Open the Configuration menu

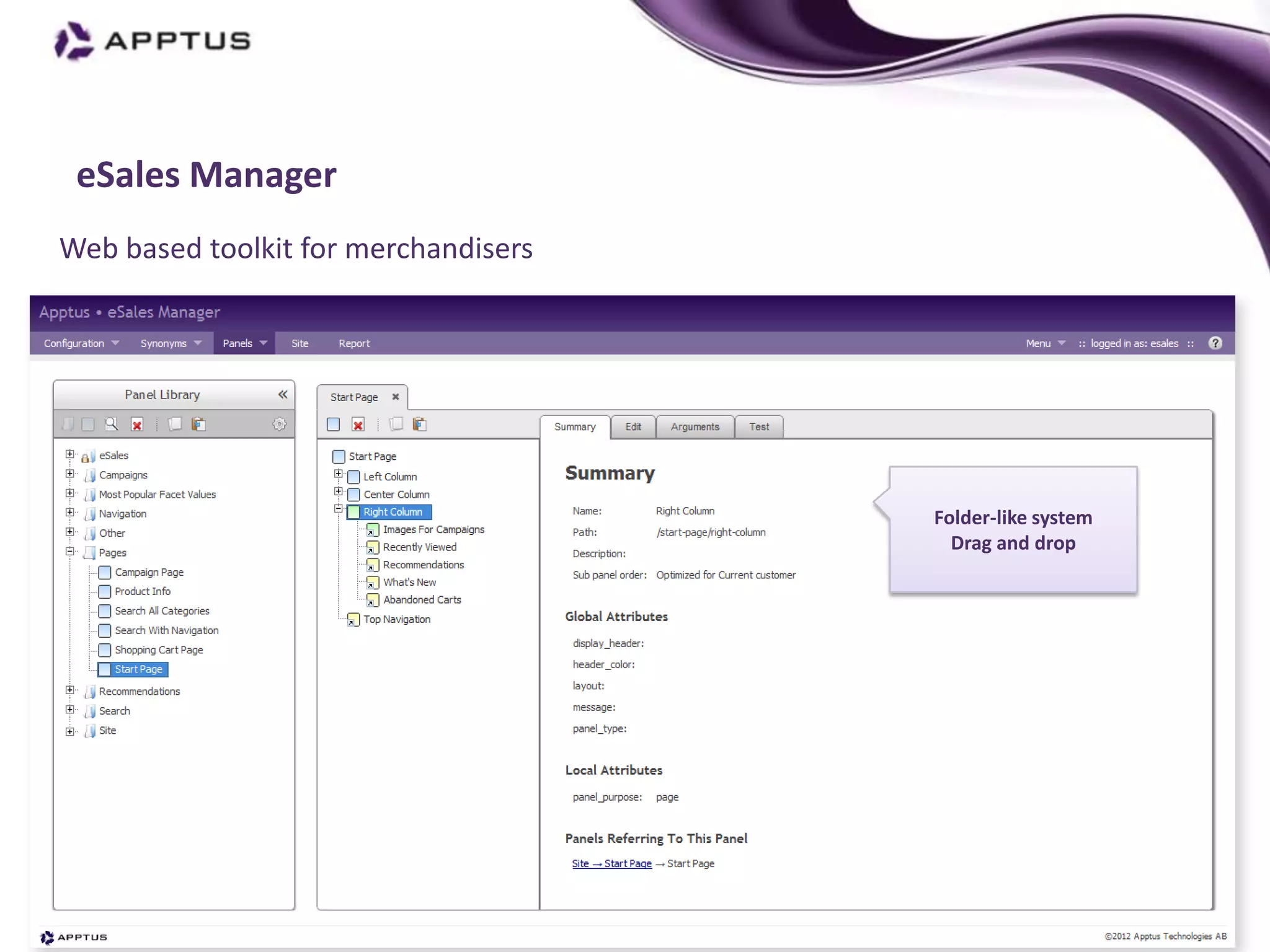[x=81, y=343]
